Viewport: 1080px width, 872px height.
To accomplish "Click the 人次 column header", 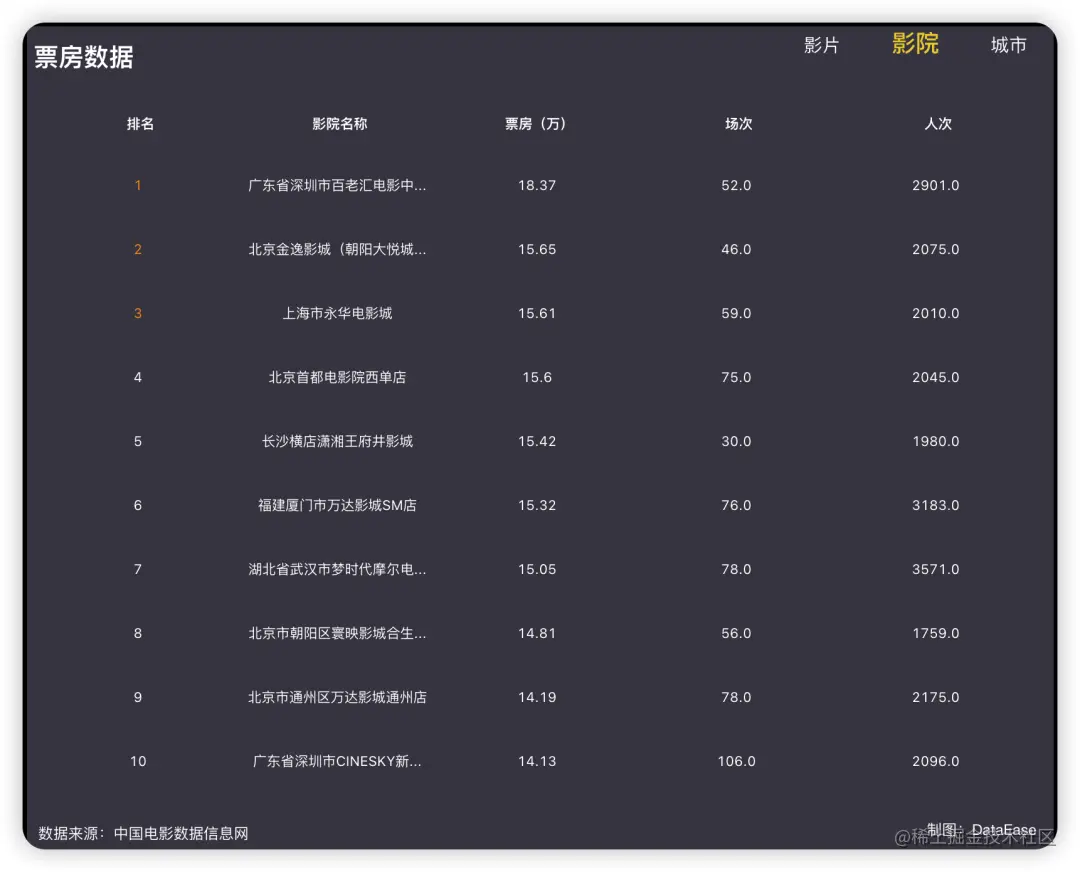I will [x=937, y=124].
